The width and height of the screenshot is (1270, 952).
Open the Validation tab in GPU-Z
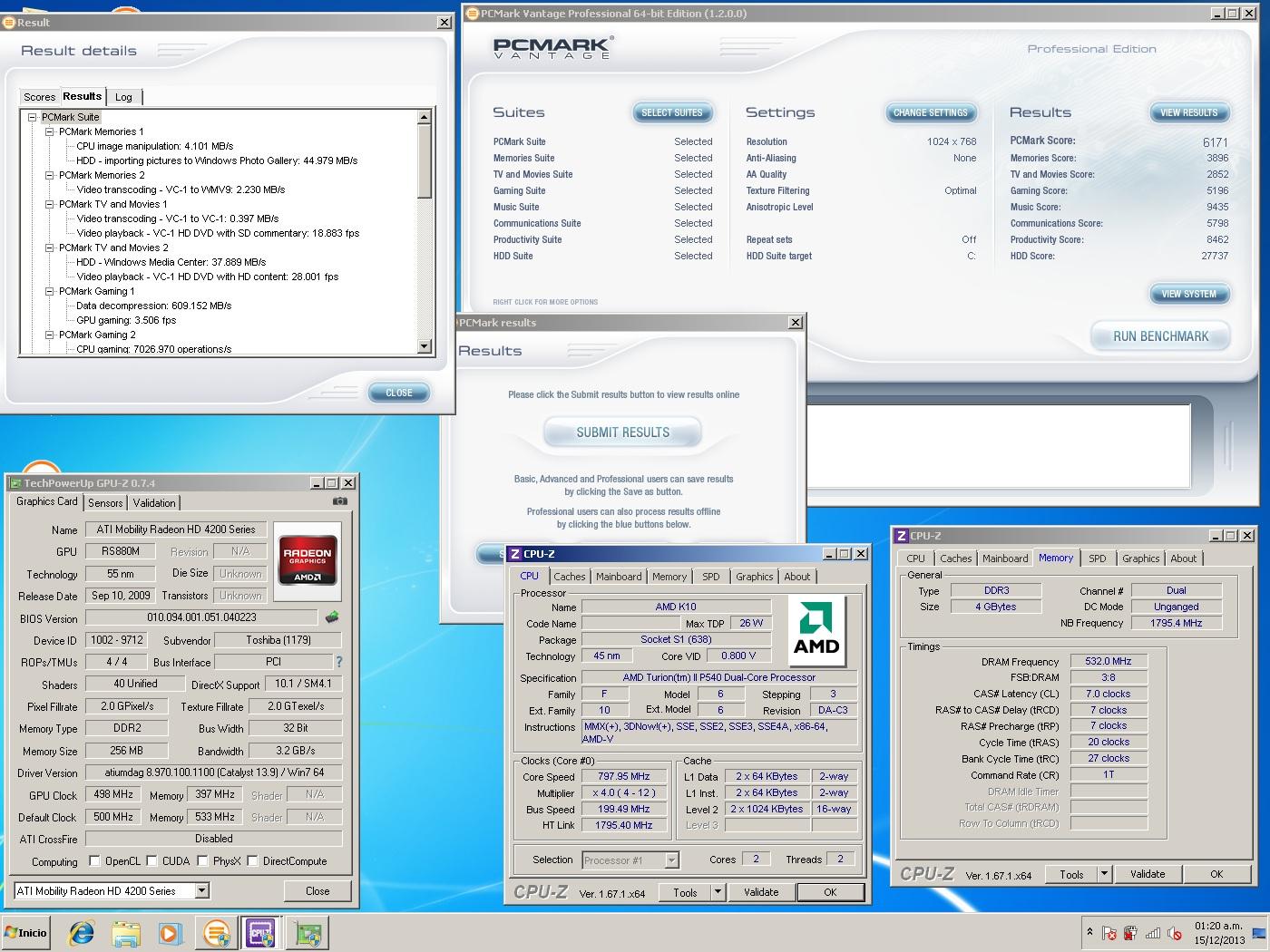154,502
